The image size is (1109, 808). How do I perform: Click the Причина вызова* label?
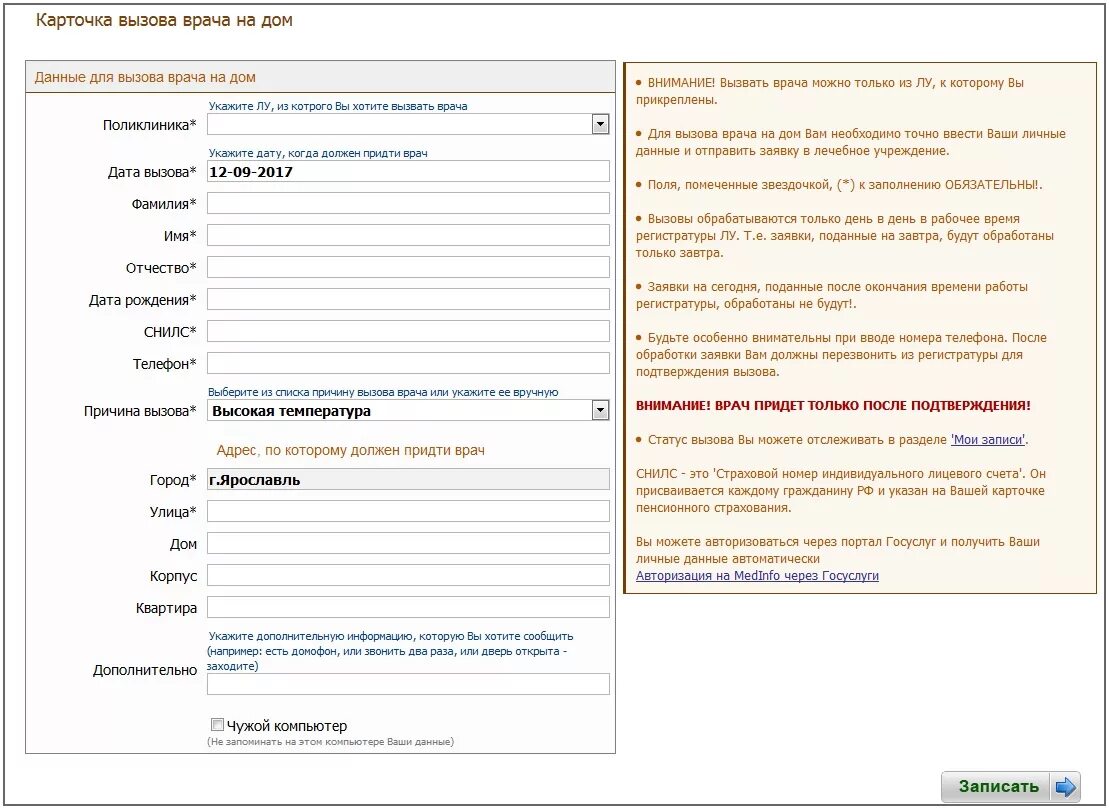tap(140, 411)
